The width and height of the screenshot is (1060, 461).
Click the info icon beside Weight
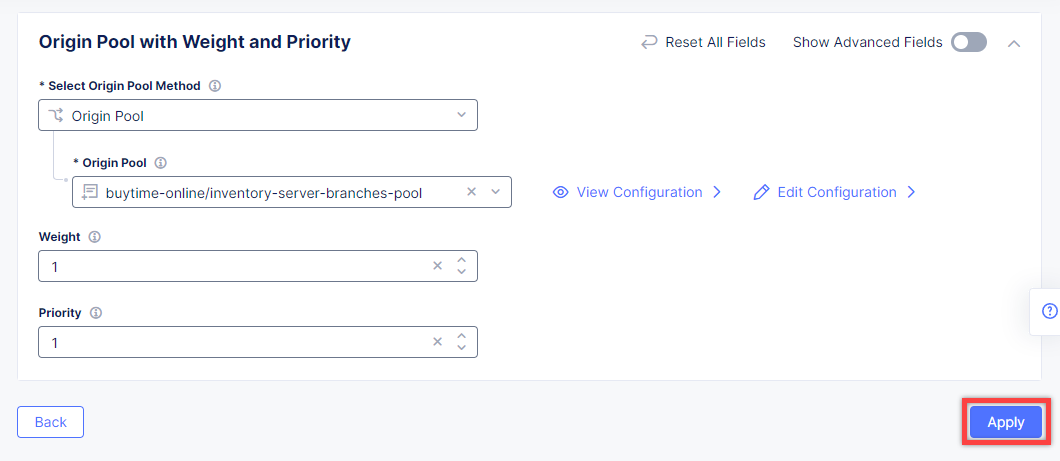[x=95, y=237]
